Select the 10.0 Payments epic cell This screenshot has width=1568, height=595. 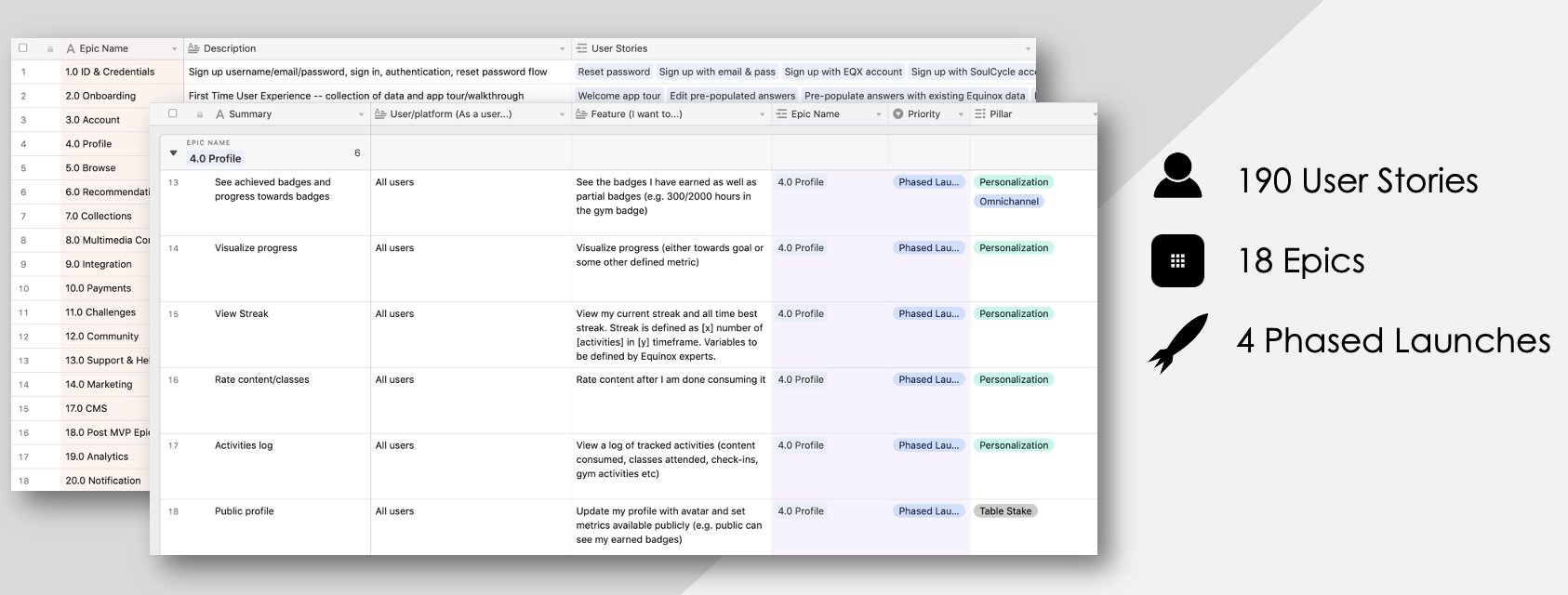coord(105,289)
